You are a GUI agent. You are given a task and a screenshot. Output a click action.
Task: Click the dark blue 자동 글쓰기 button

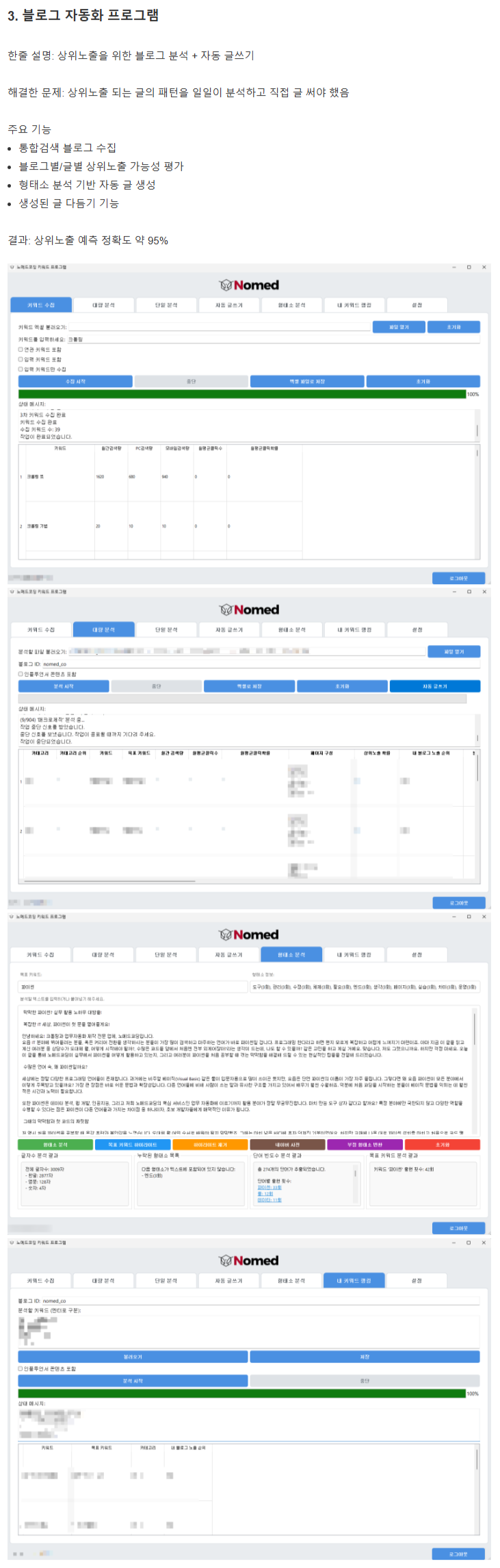[x=434, y=686]
